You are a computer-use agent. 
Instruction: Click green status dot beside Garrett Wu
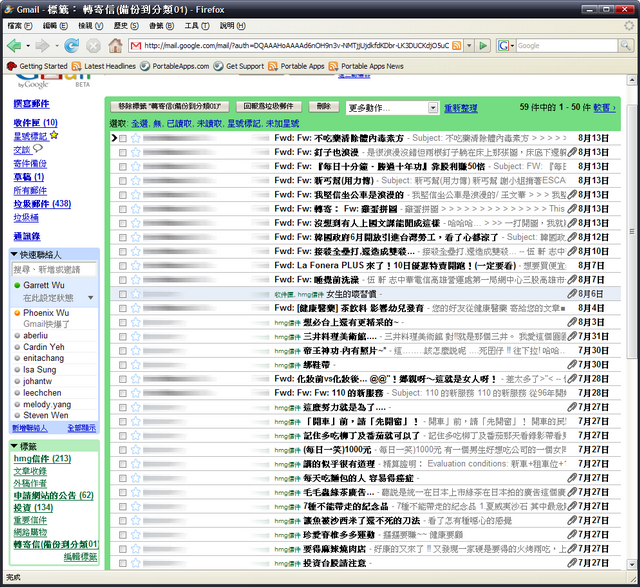click(17, 285)
